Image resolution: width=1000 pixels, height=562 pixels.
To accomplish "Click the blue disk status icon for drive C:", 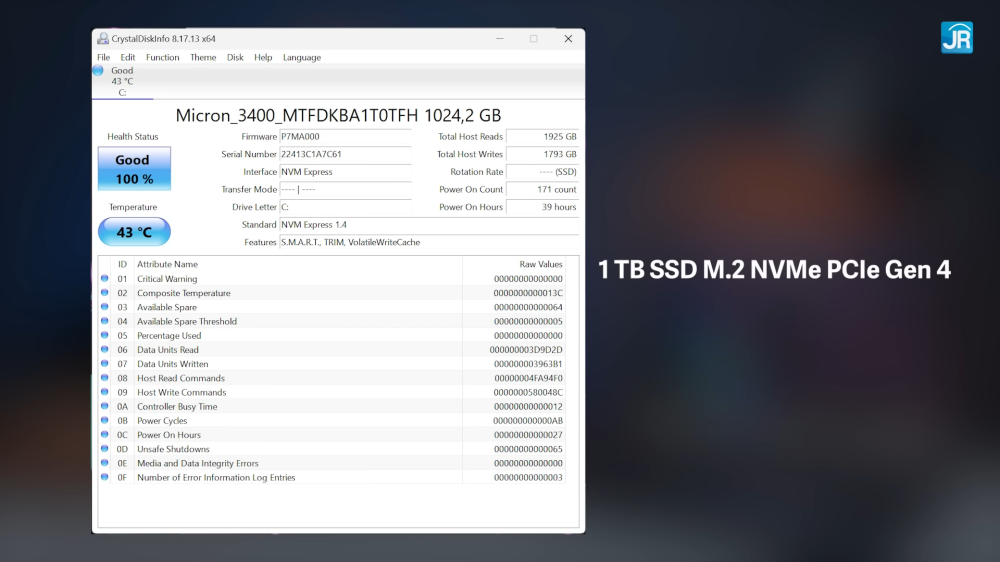I will pyautogui.click(x=98, y=71).
